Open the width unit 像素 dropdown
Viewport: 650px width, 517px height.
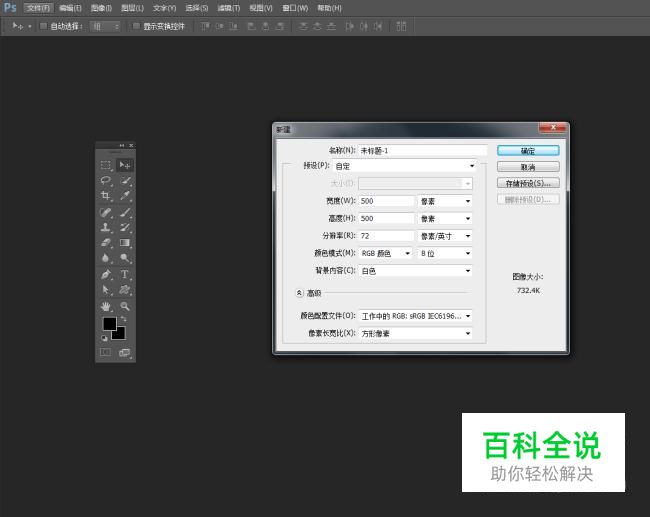pyautogui.click(x=445, y=201)
